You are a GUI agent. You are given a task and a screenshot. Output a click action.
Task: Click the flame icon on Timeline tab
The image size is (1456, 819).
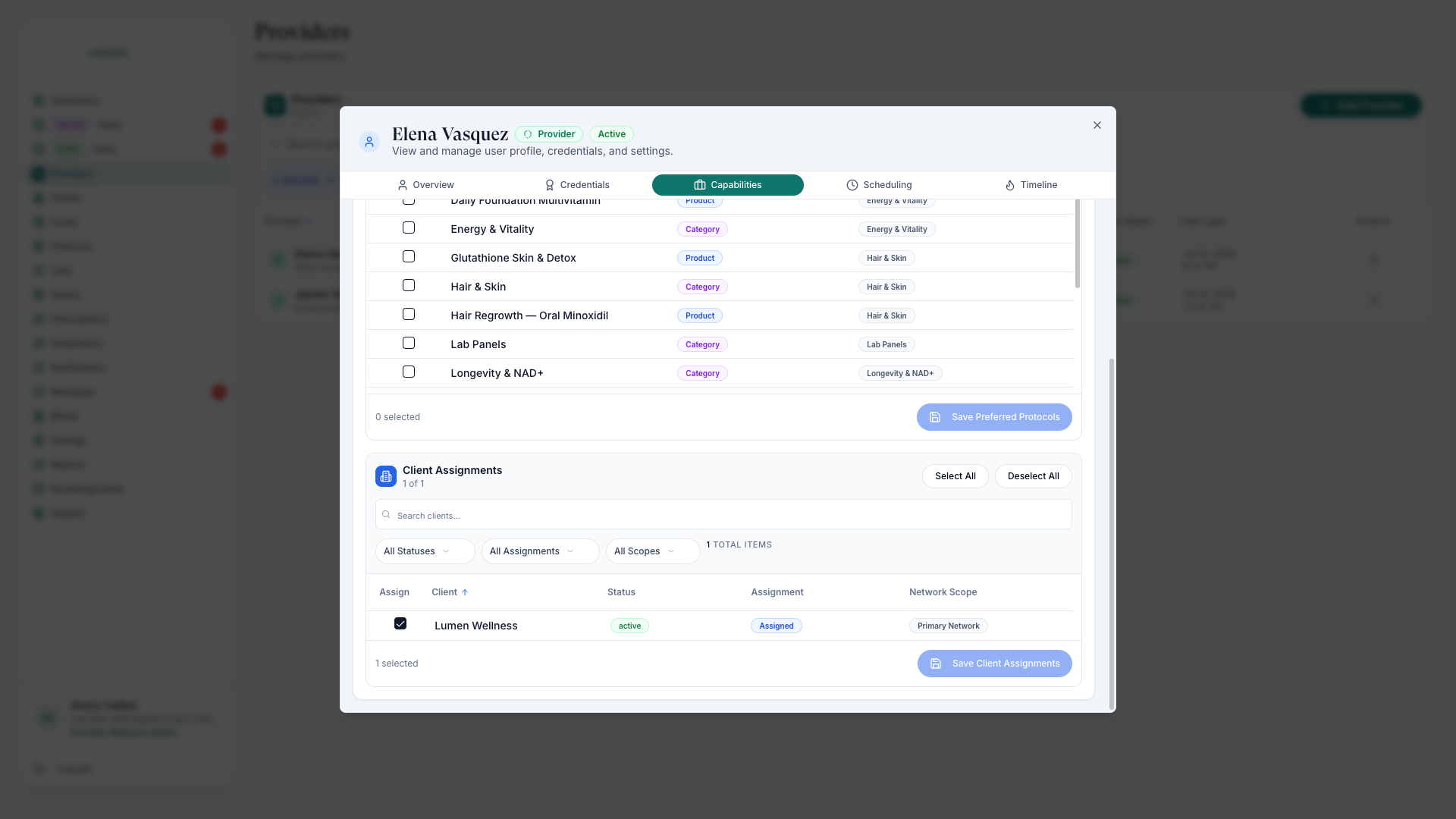tap(1010, 185)
